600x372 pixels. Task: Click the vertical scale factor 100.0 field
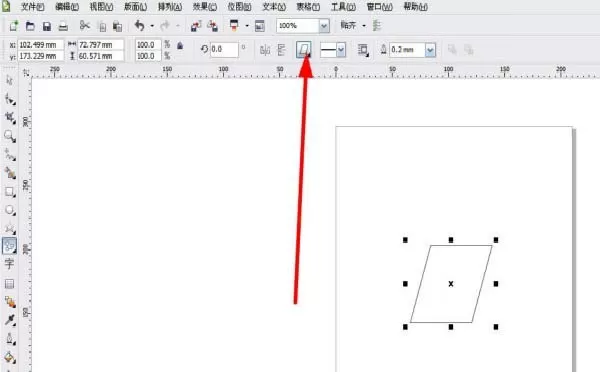148,56
